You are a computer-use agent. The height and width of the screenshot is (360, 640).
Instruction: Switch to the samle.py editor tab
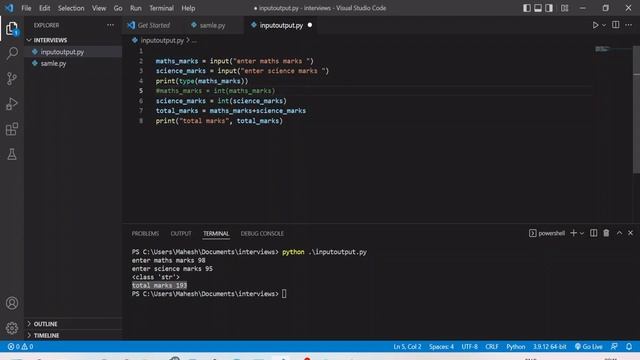click(212, 25)
